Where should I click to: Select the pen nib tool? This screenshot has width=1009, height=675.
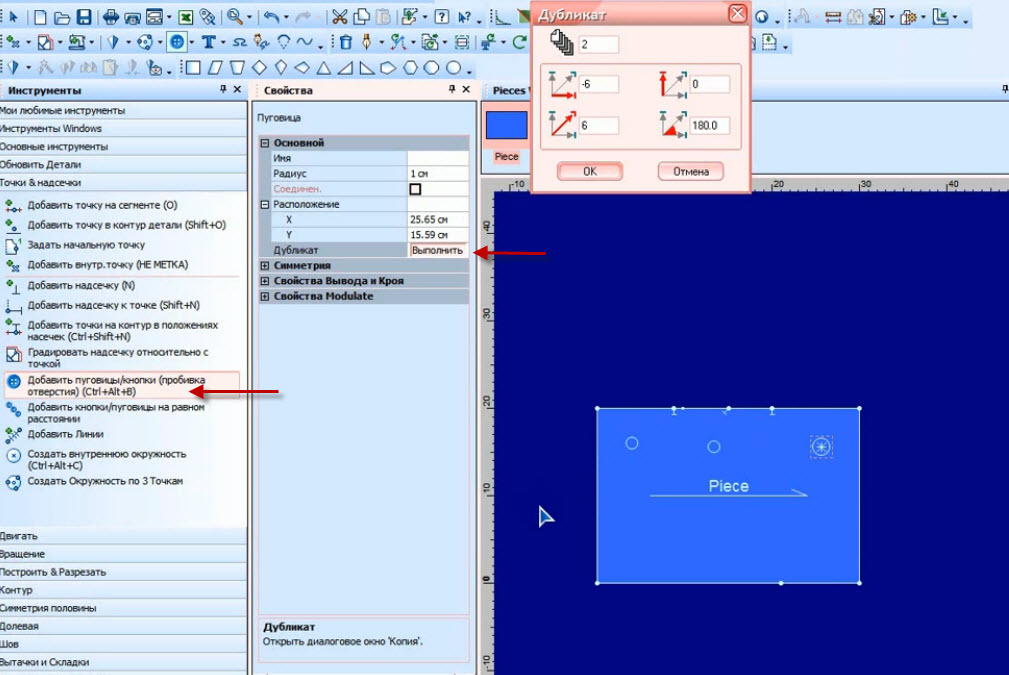click(x=366, y=42)
